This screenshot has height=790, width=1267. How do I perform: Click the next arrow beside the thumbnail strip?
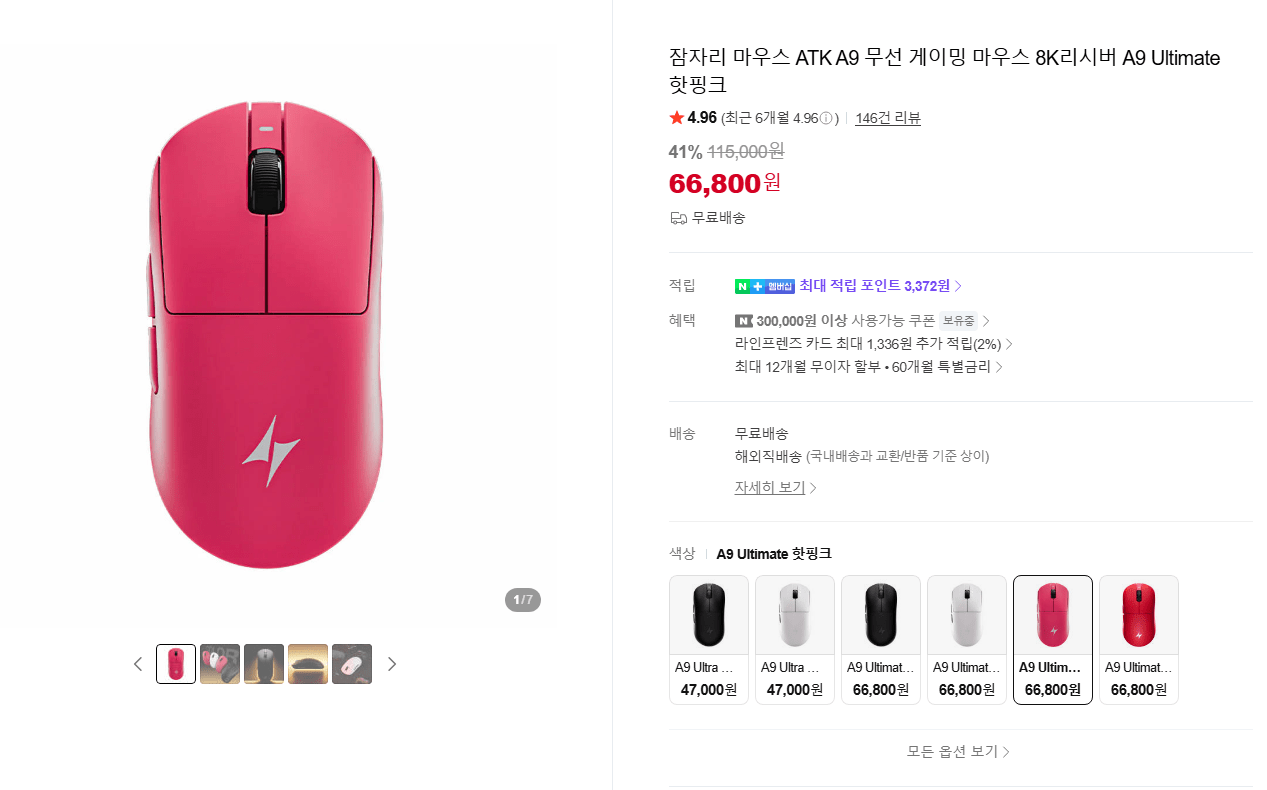392,663
